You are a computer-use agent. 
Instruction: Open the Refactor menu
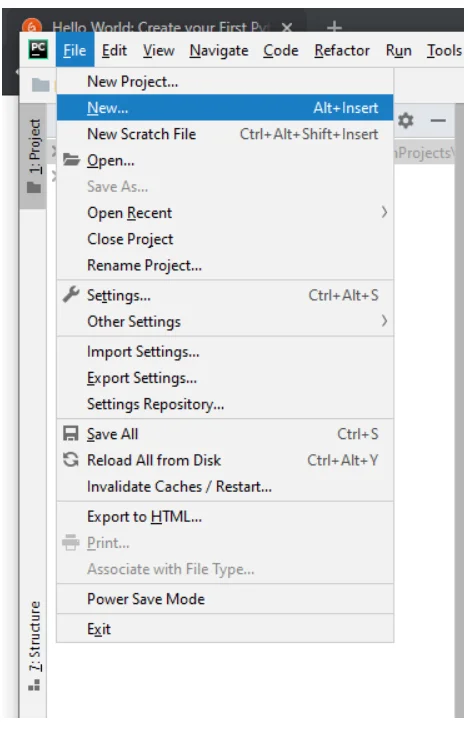342,50
